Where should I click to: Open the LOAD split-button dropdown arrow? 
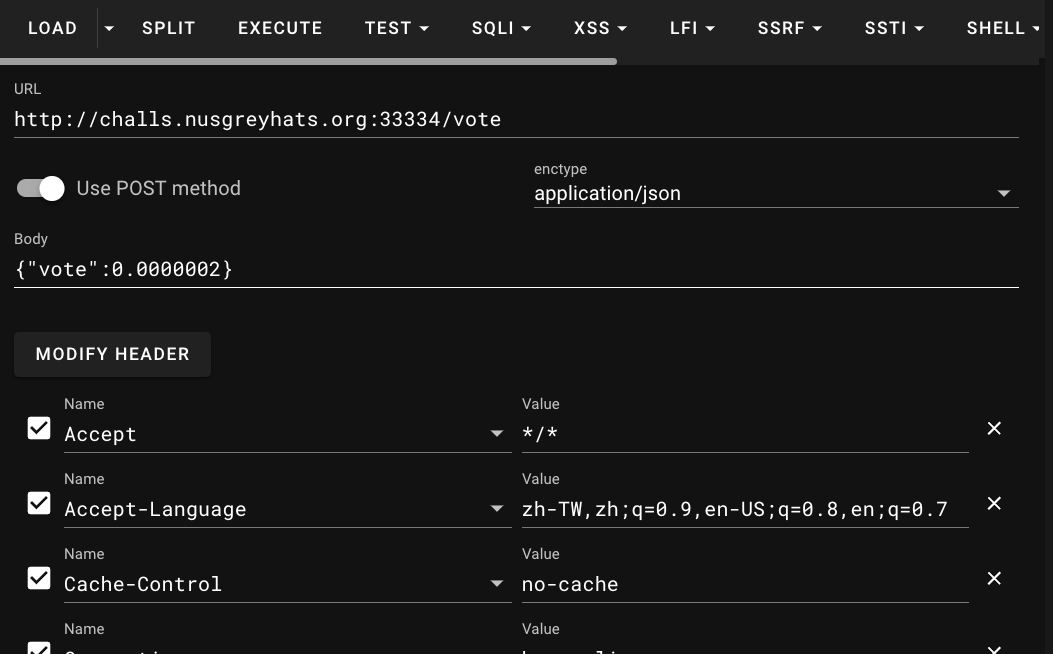109,29
